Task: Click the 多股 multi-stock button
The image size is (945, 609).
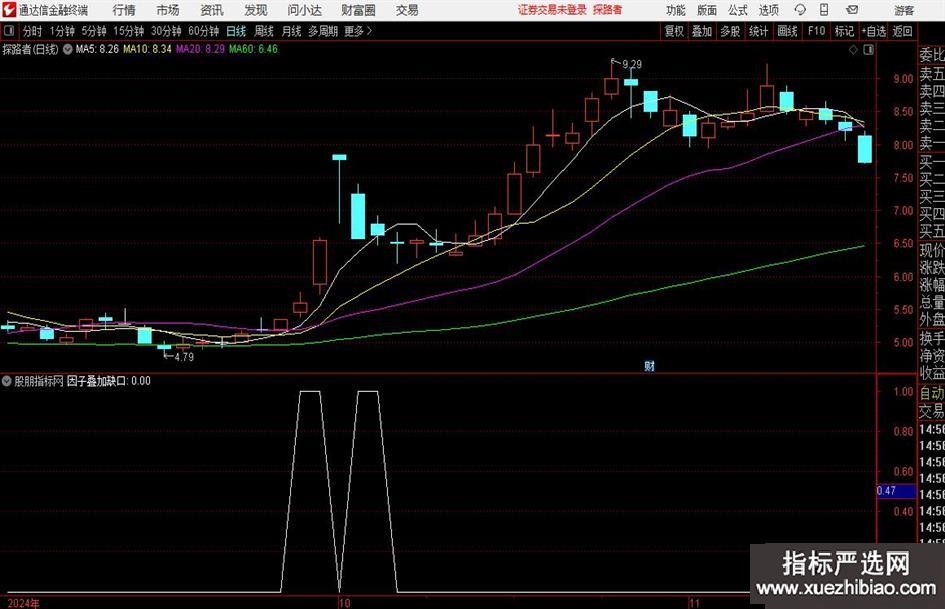Action: pos(730,31)
